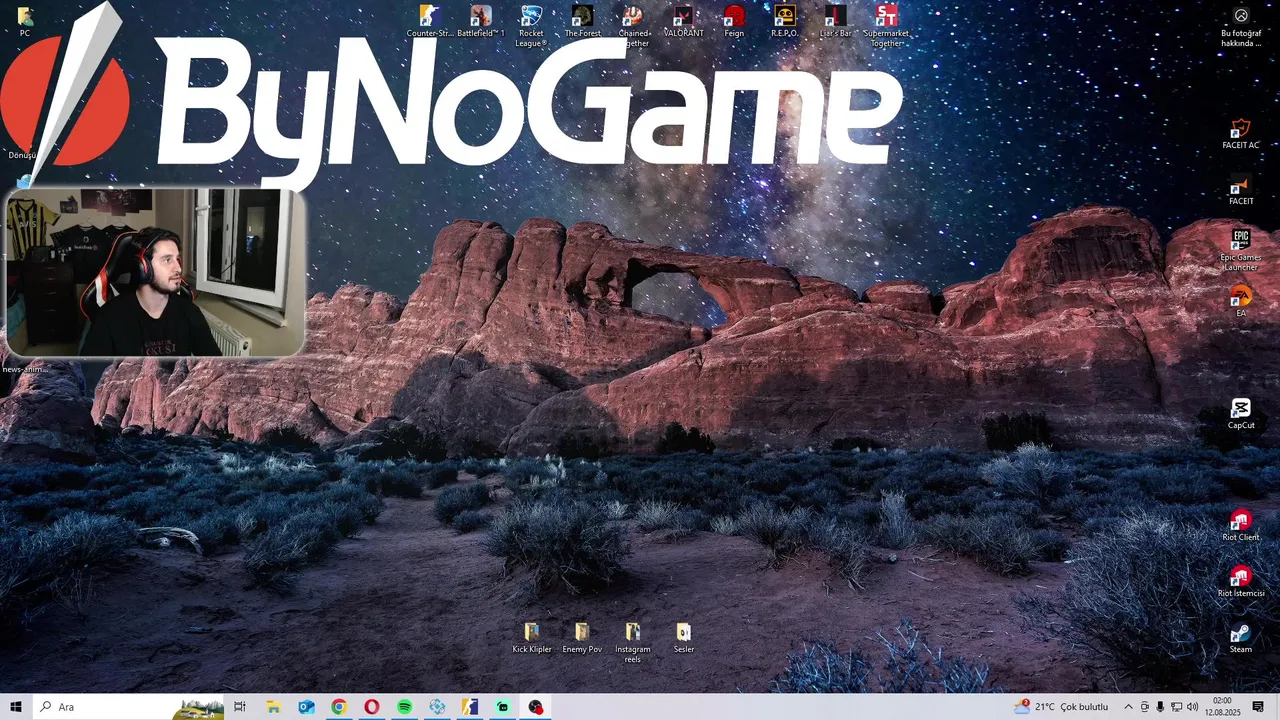
Task: Expand the hidden system tray icons
Action: click(x=1128, y=707)
